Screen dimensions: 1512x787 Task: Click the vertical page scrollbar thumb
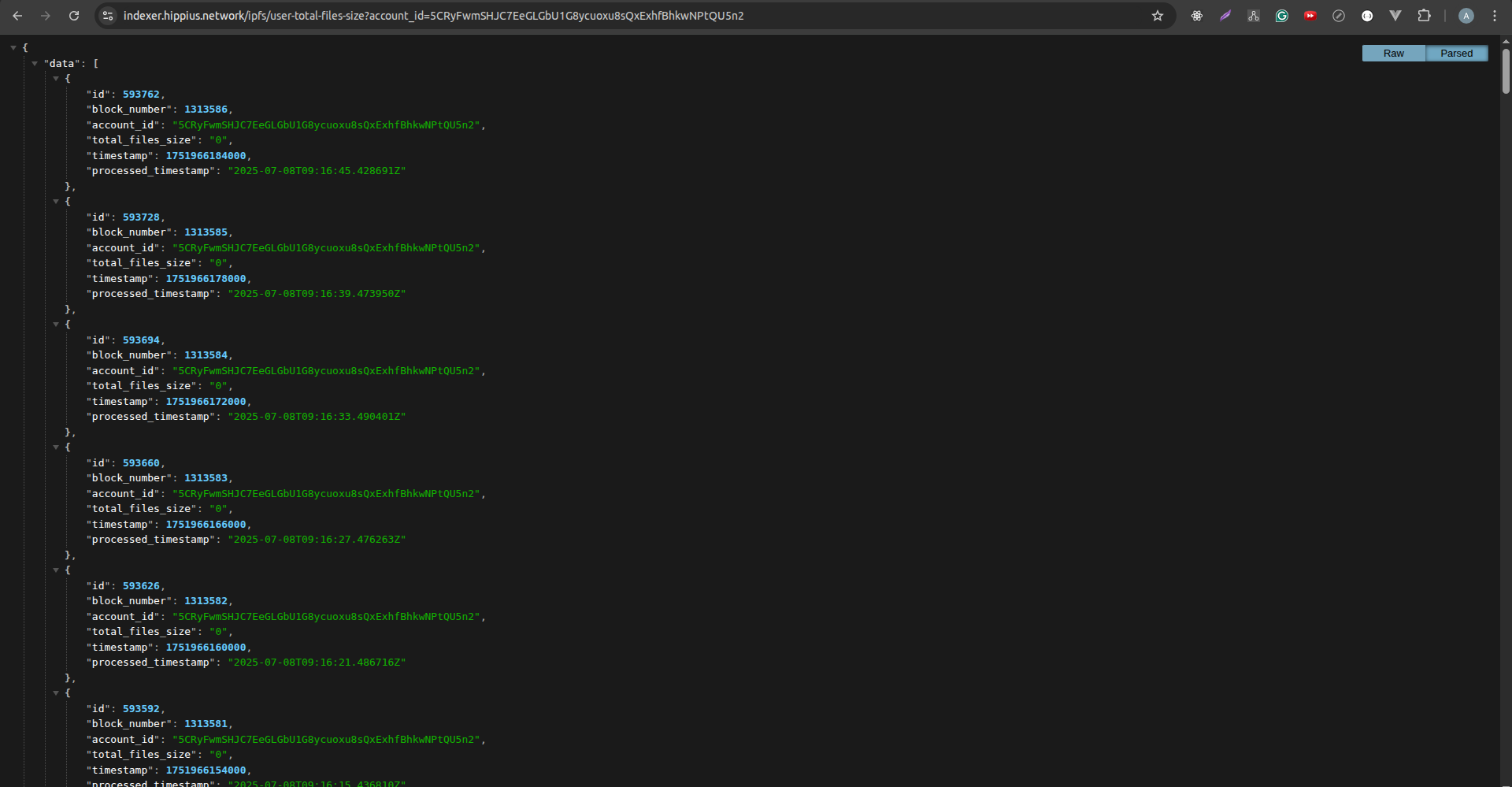coord(1506,71)
